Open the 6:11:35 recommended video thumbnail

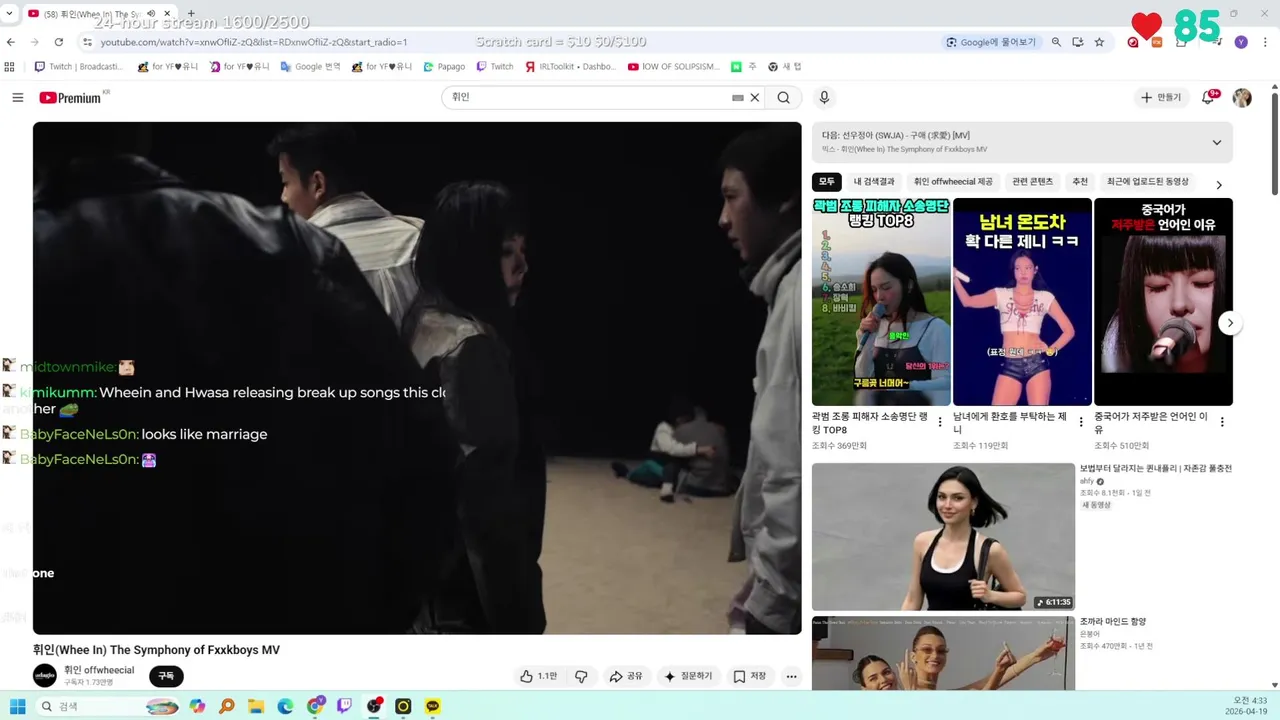click(x=943, y=536)
